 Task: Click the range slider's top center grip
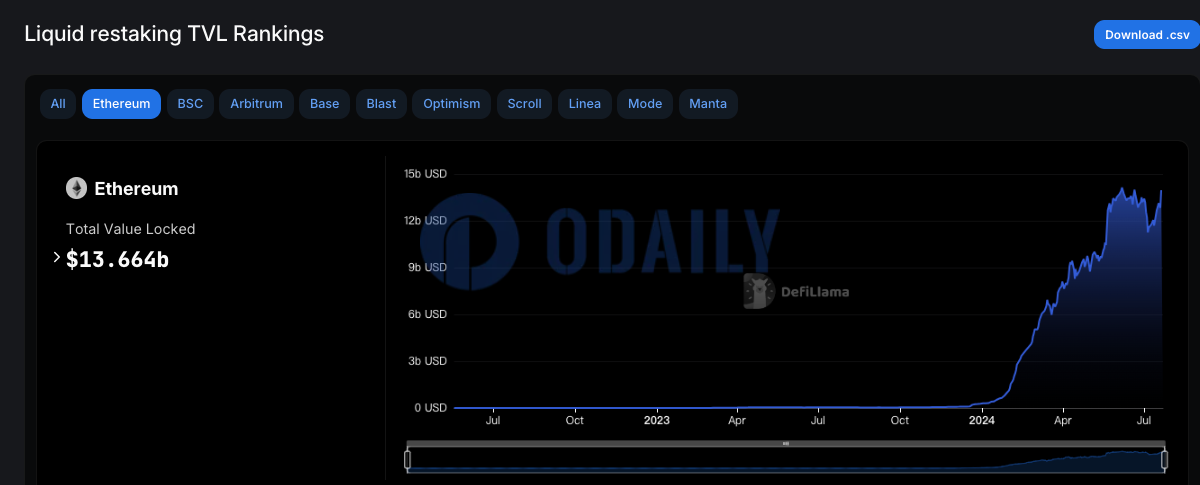pos(786,443)
